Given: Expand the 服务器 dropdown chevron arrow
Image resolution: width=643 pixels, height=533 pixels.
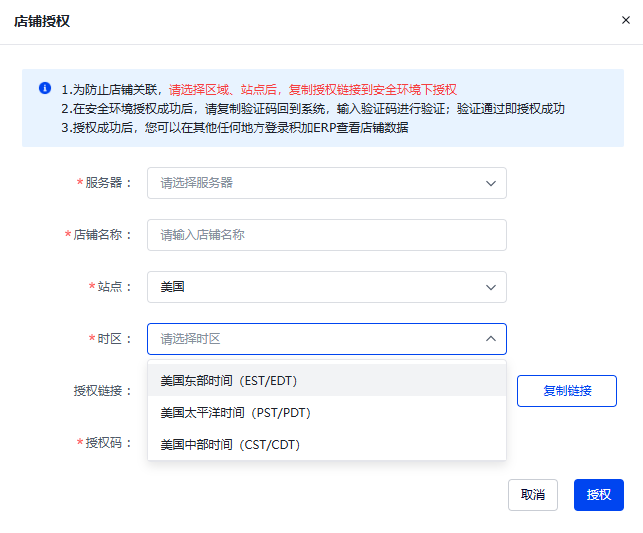Looking at the screenshot, I should pos(491,183).
